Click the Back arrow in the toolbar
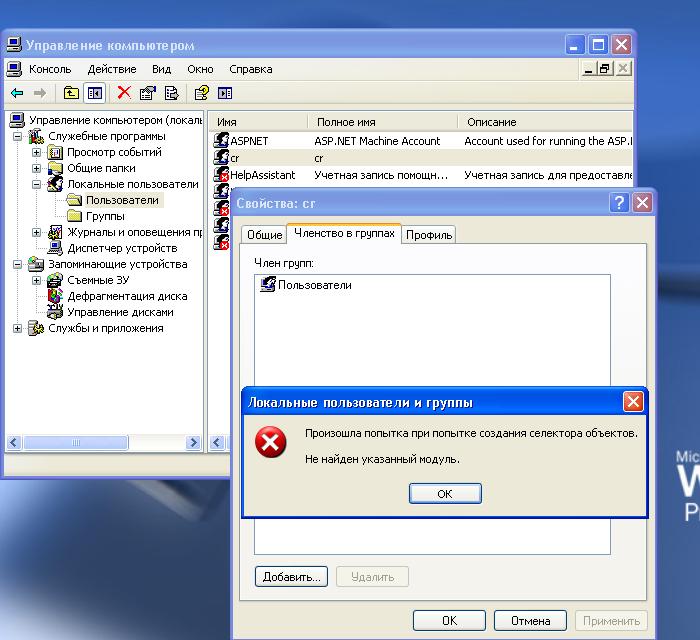700x640 pixels. coord(17,93)
